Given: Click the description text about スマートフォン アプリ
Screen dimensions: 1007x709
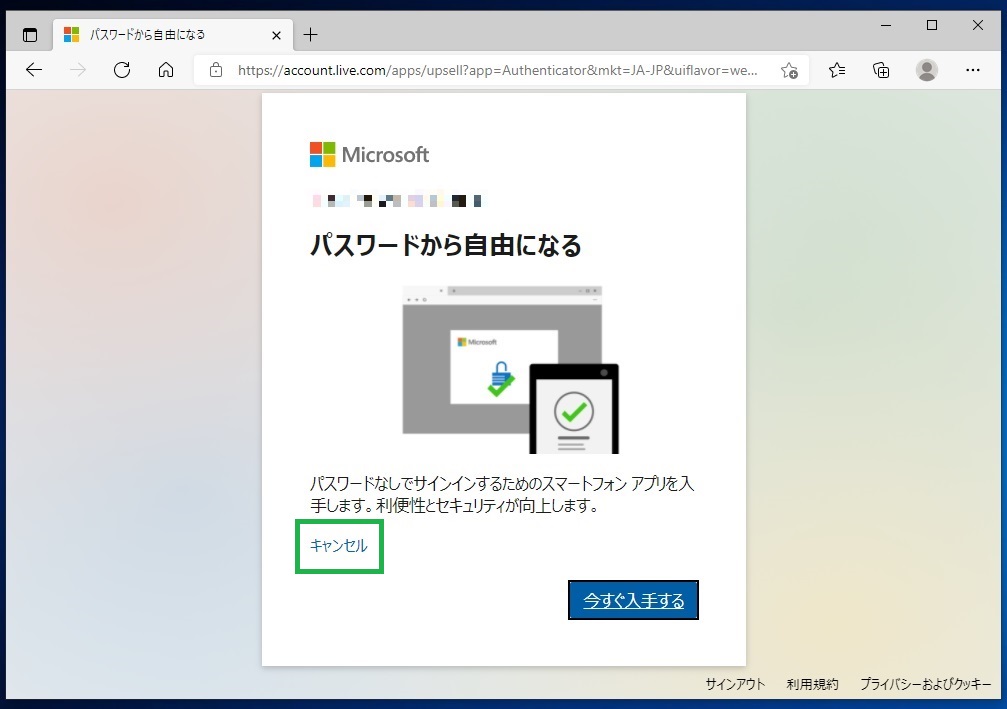Looking at the screenshot, I should 502,494.
